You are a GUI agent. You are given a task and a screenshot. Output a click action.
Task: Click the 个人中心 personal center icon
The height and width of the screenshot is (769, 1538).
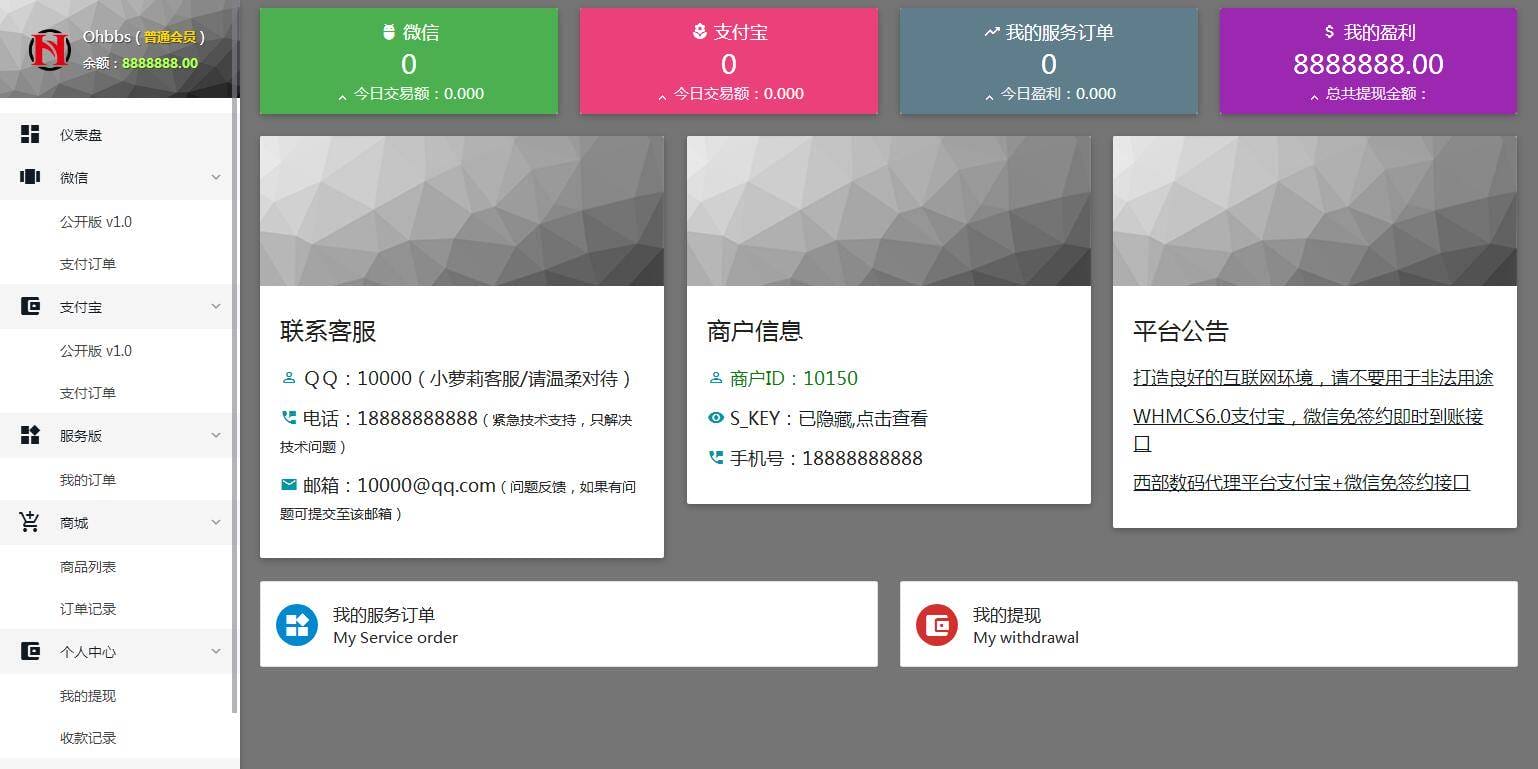(29, 651)
